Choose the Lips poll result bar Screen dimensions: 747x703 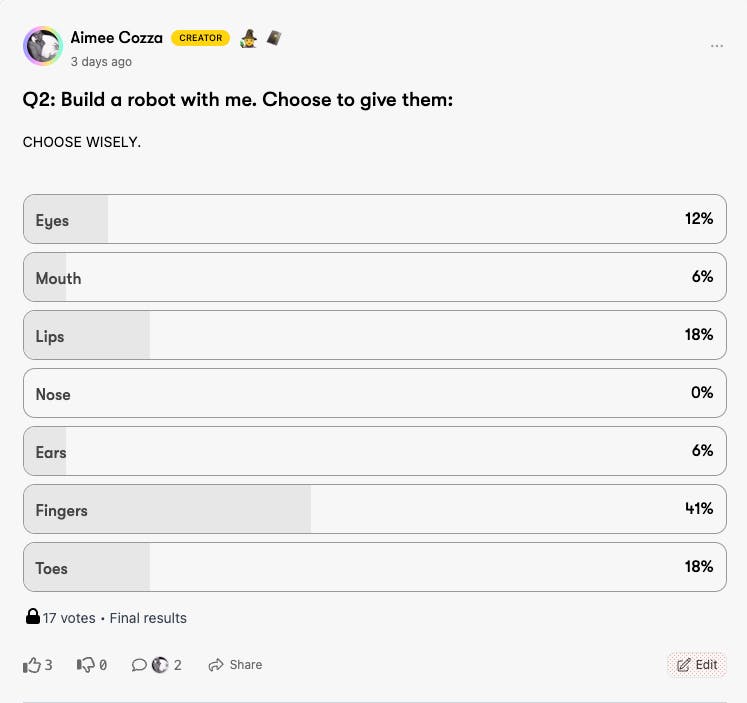(x=375, y=335)
